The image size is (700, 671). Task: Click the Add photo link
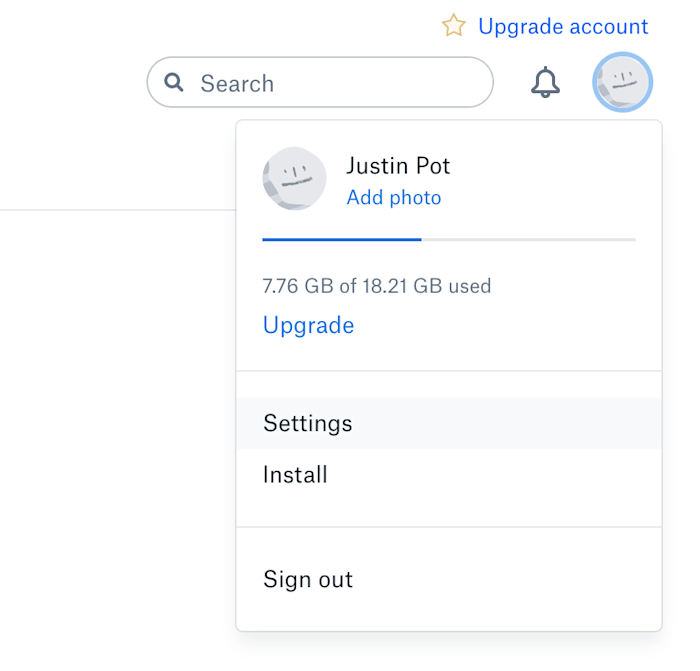coord(394,197)
